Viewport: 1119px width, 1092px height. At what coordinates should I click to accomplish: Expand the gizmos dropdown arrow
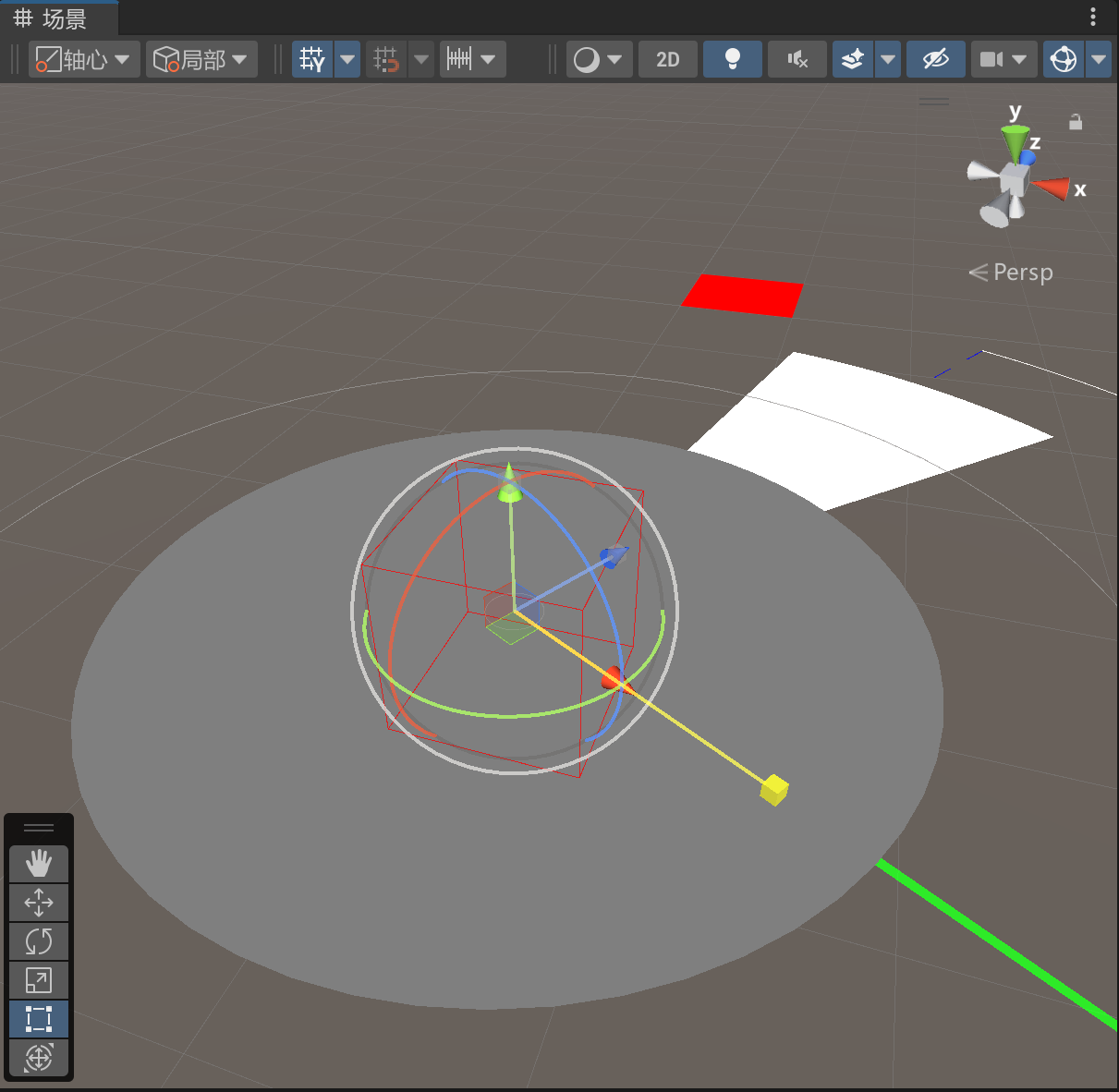[1099, 60]
